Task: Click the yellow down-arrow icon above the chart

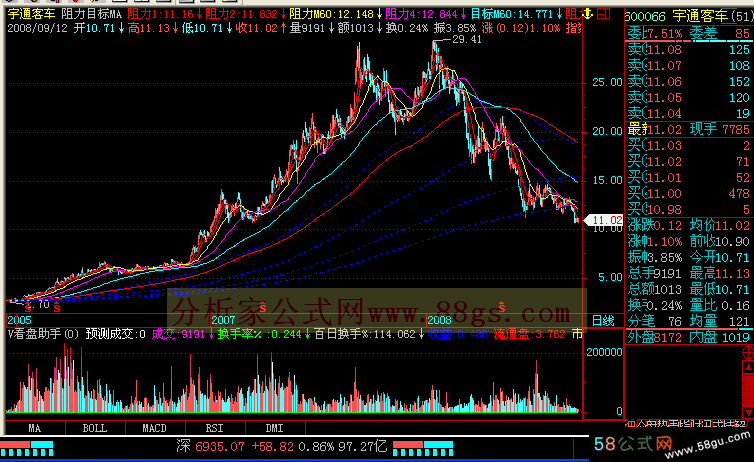Action: pos(587,14)
